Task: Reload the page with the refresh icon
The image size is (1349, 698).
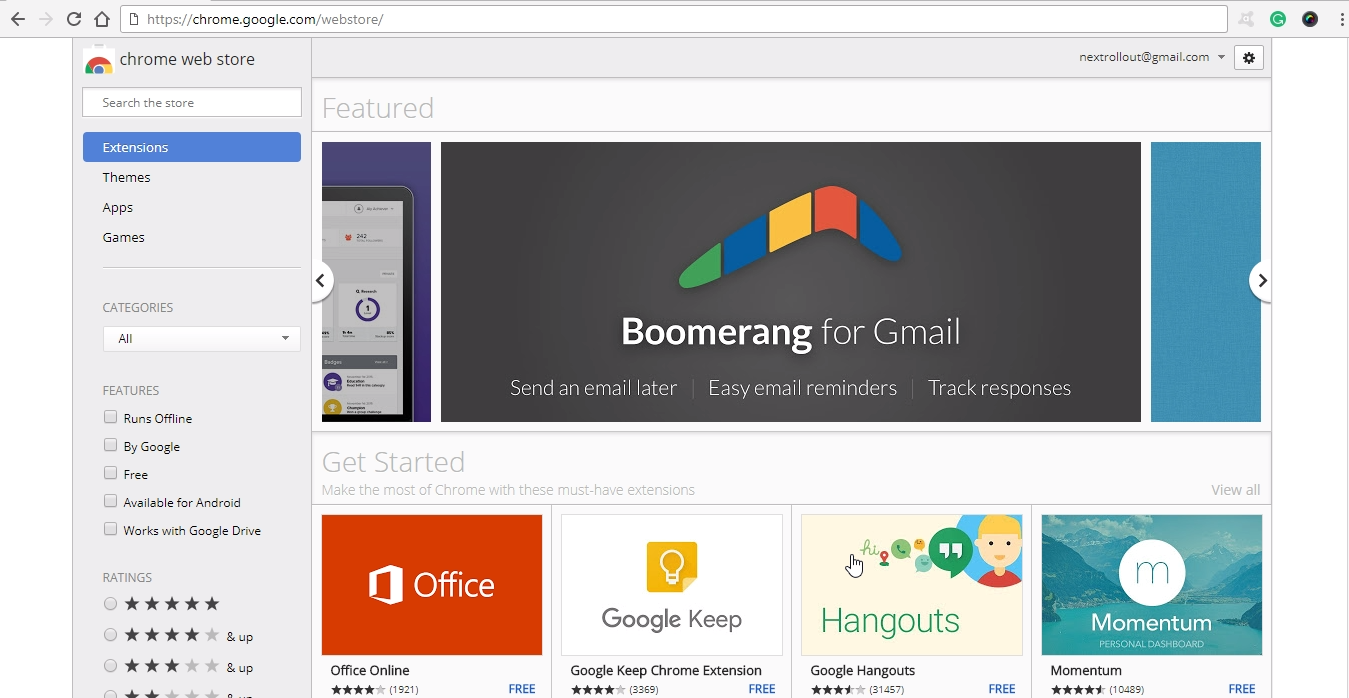Action: [x=73, y=19]
